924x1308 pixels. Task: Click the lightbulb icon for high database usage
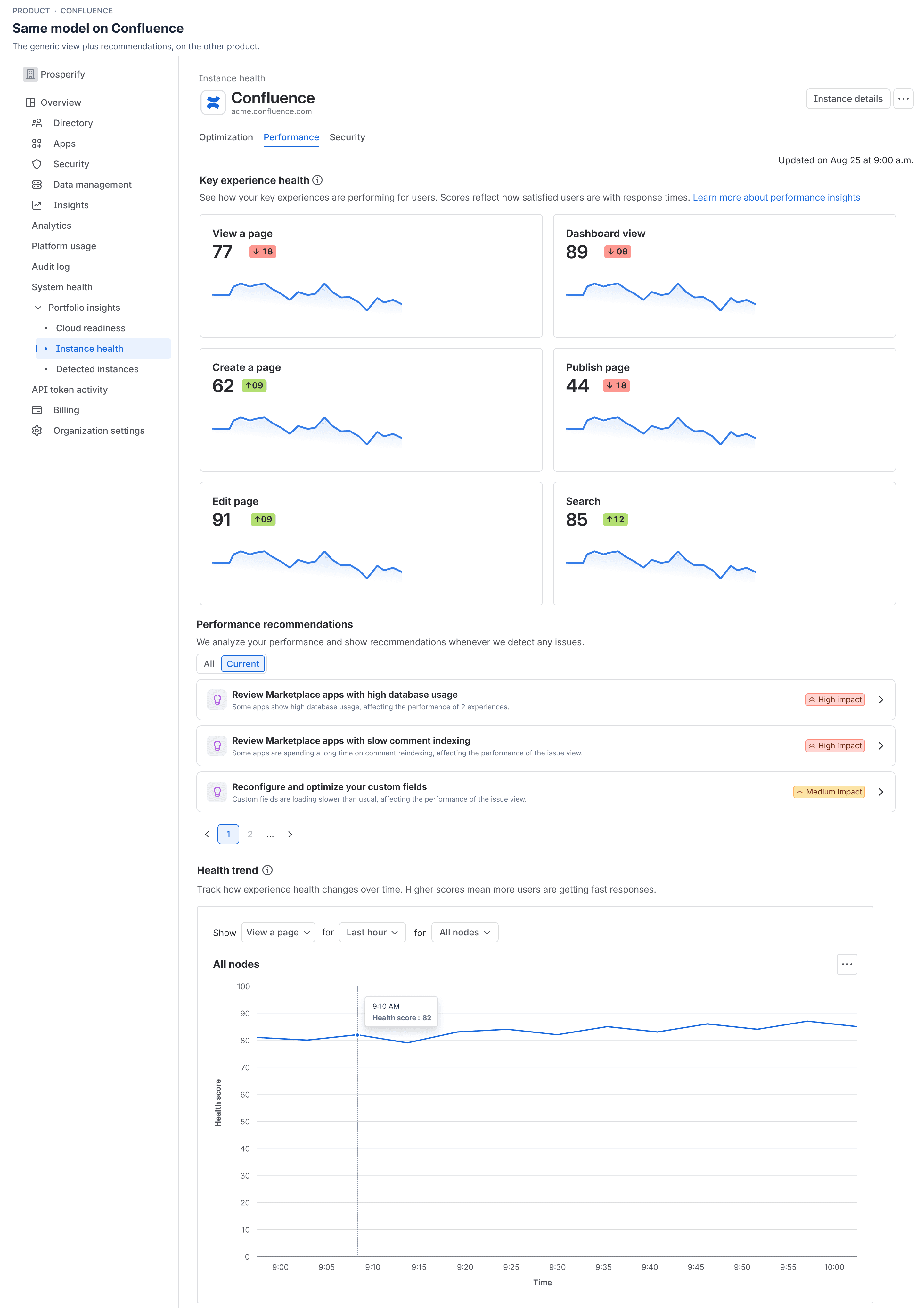click(x=217, y=700)
